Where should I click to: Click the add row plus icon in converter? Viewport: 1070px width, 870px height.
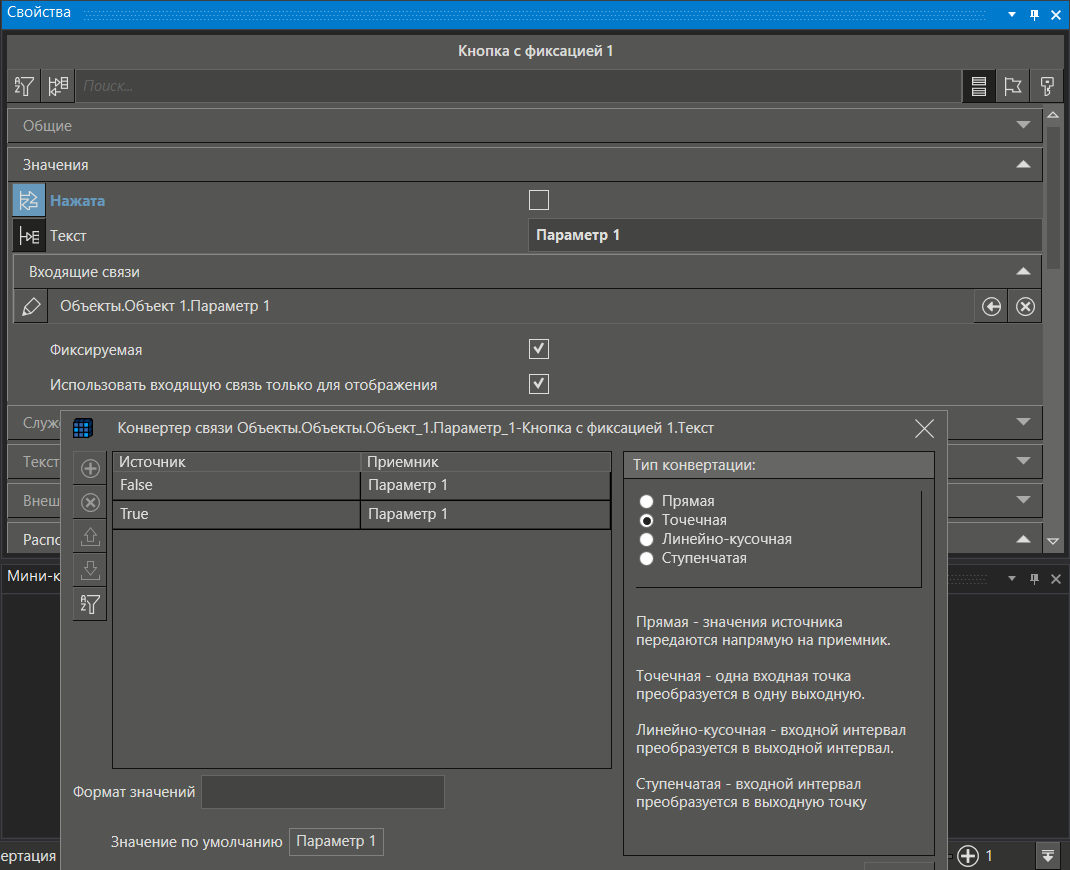coord(90,469)
